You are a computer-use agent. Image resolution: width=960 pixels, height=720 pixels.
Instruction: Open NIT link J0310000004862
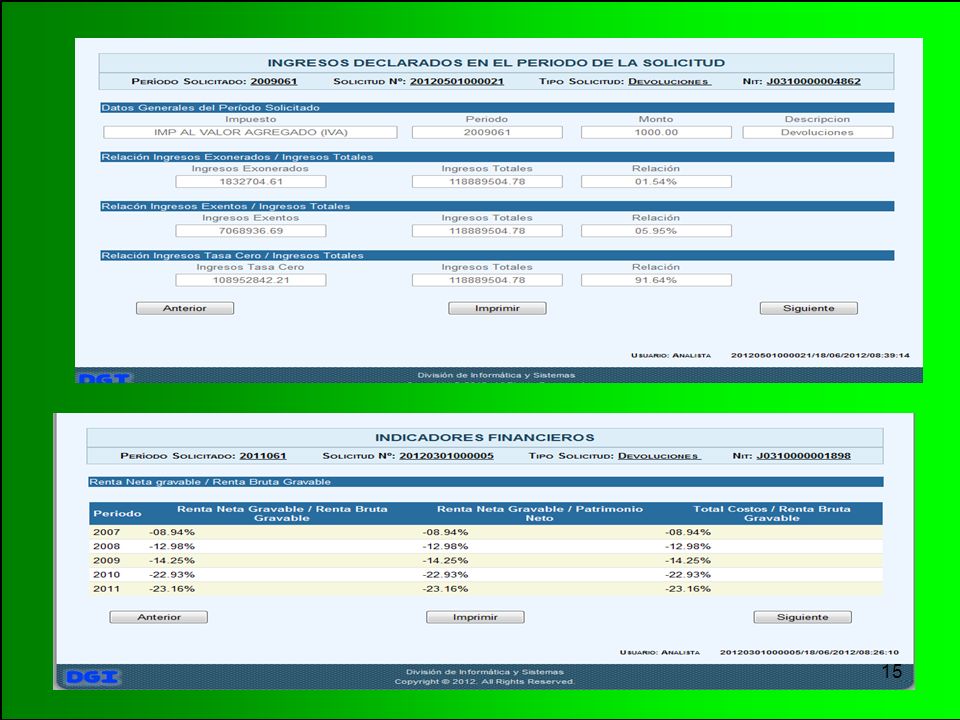pyautogui.click(x=814, y=81)
